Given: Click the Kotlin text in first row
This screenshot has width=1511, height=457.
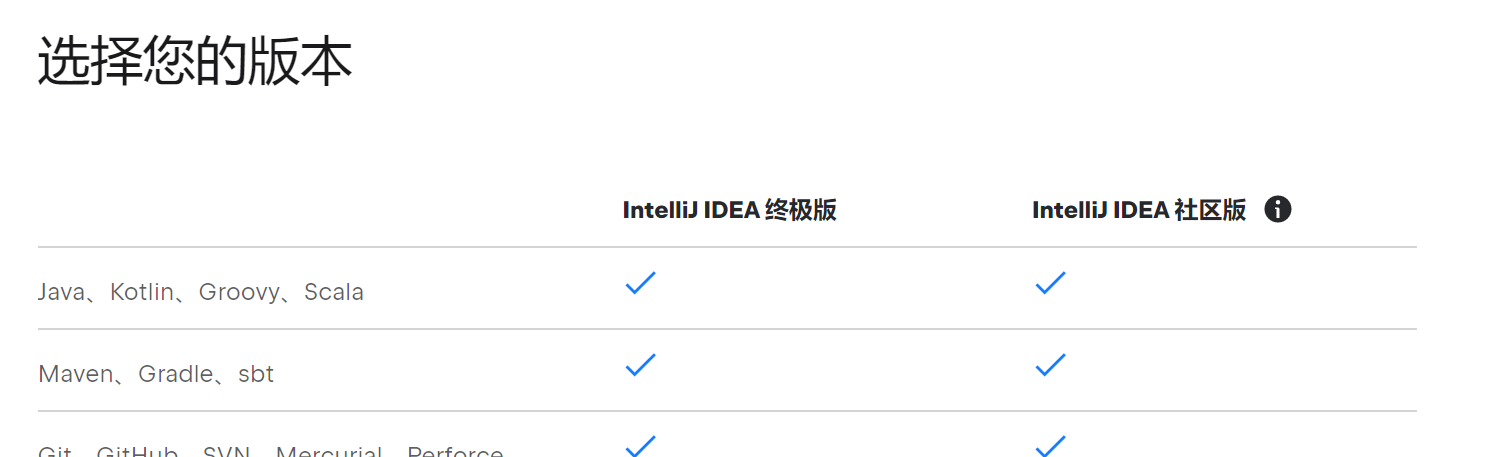Looking at the screenshot, I should point(141,293).
